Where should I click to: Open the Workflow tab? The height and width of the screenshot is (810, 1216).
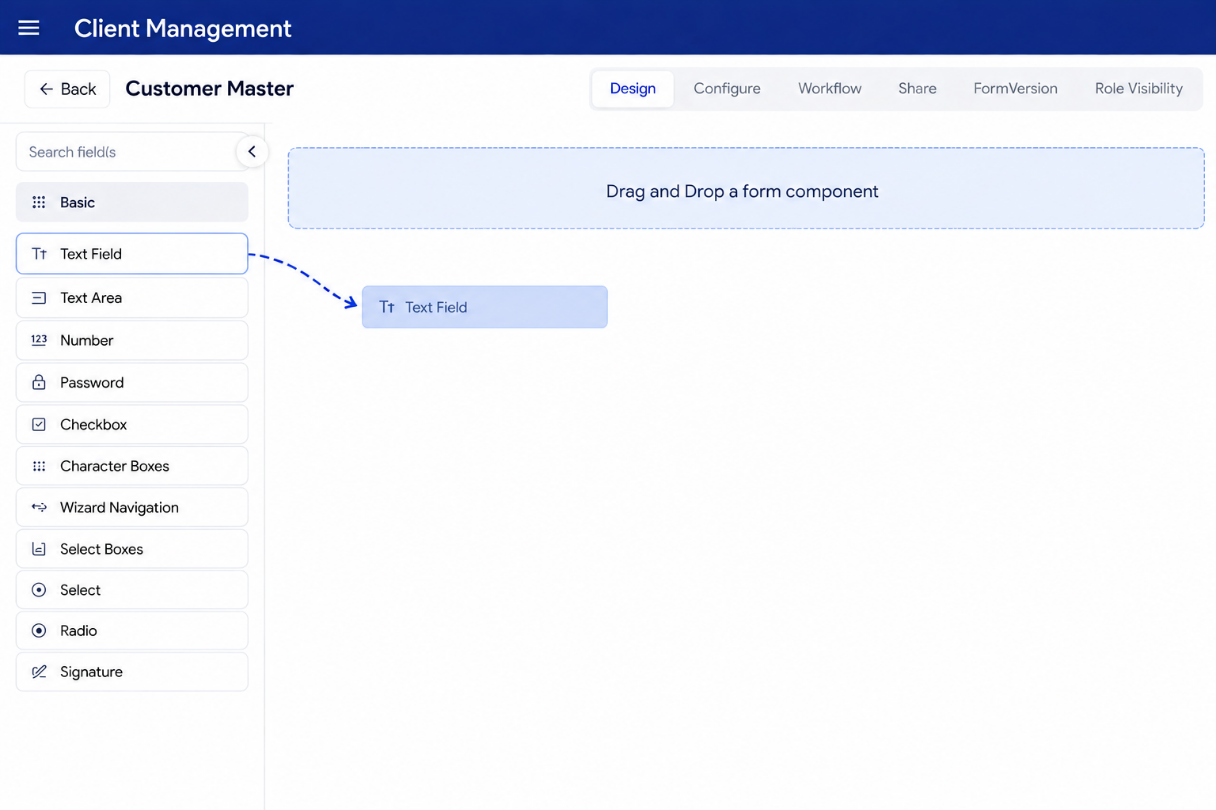[x=830, y=88]
